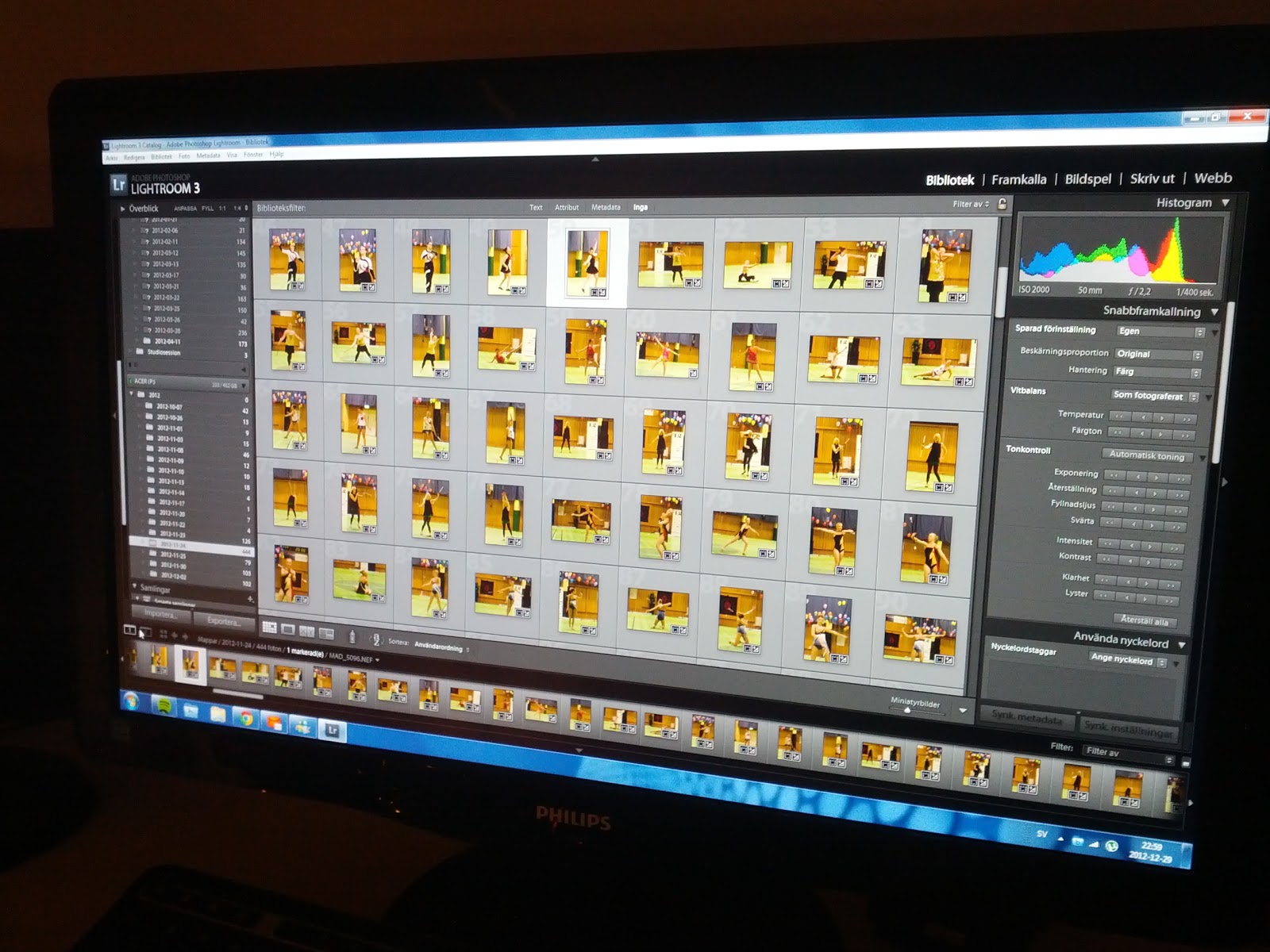
Task: Open filmstrip Filter av dropdown
Action: tap(1128, 754)
